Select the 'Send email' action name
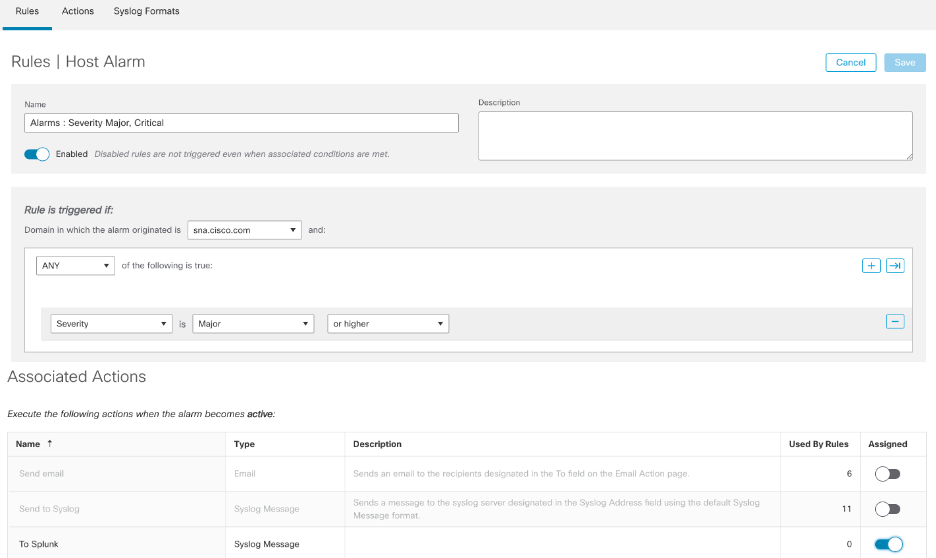The image size is (936, 558). click(x=41, y=474)
